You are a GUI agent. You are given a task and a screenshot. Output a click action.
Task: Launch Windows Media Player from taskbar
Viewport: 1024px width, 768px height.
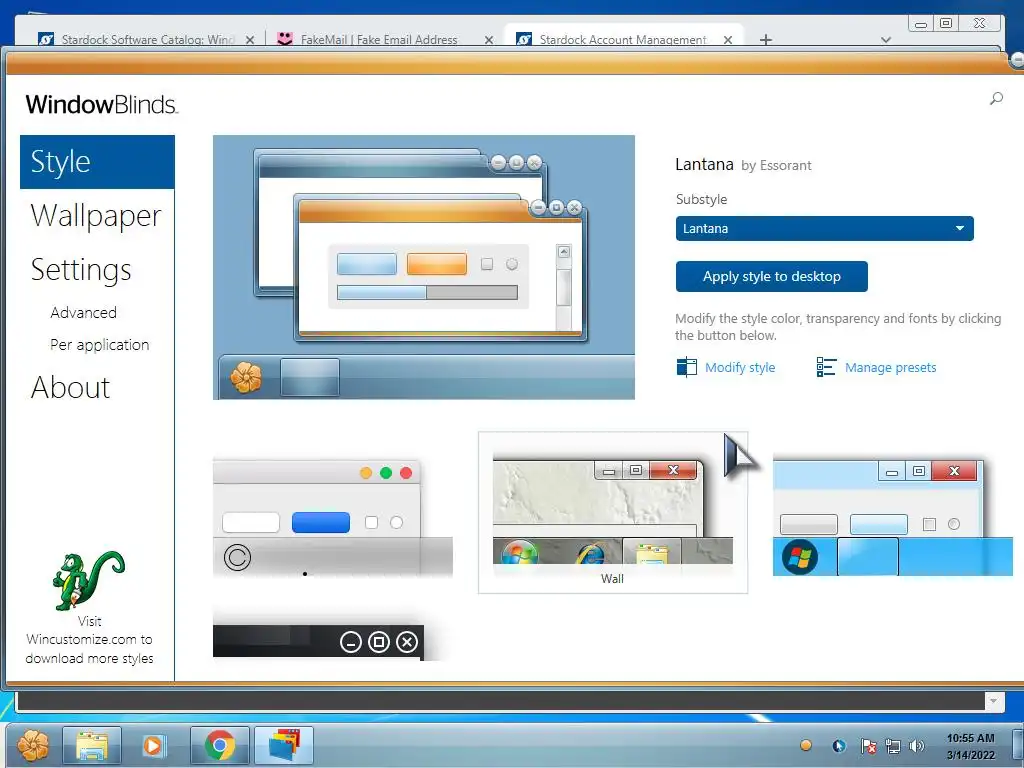(154, 745)
